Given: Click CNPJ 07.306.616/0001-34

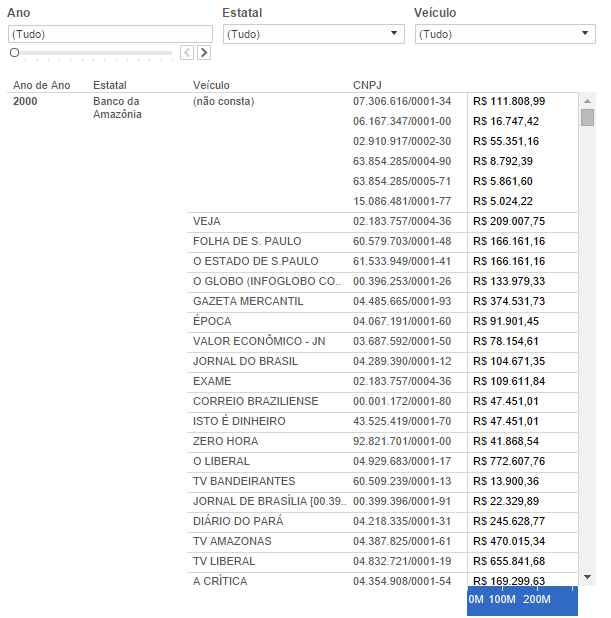Looking at the screenshot, I should (x=402, y=101).
